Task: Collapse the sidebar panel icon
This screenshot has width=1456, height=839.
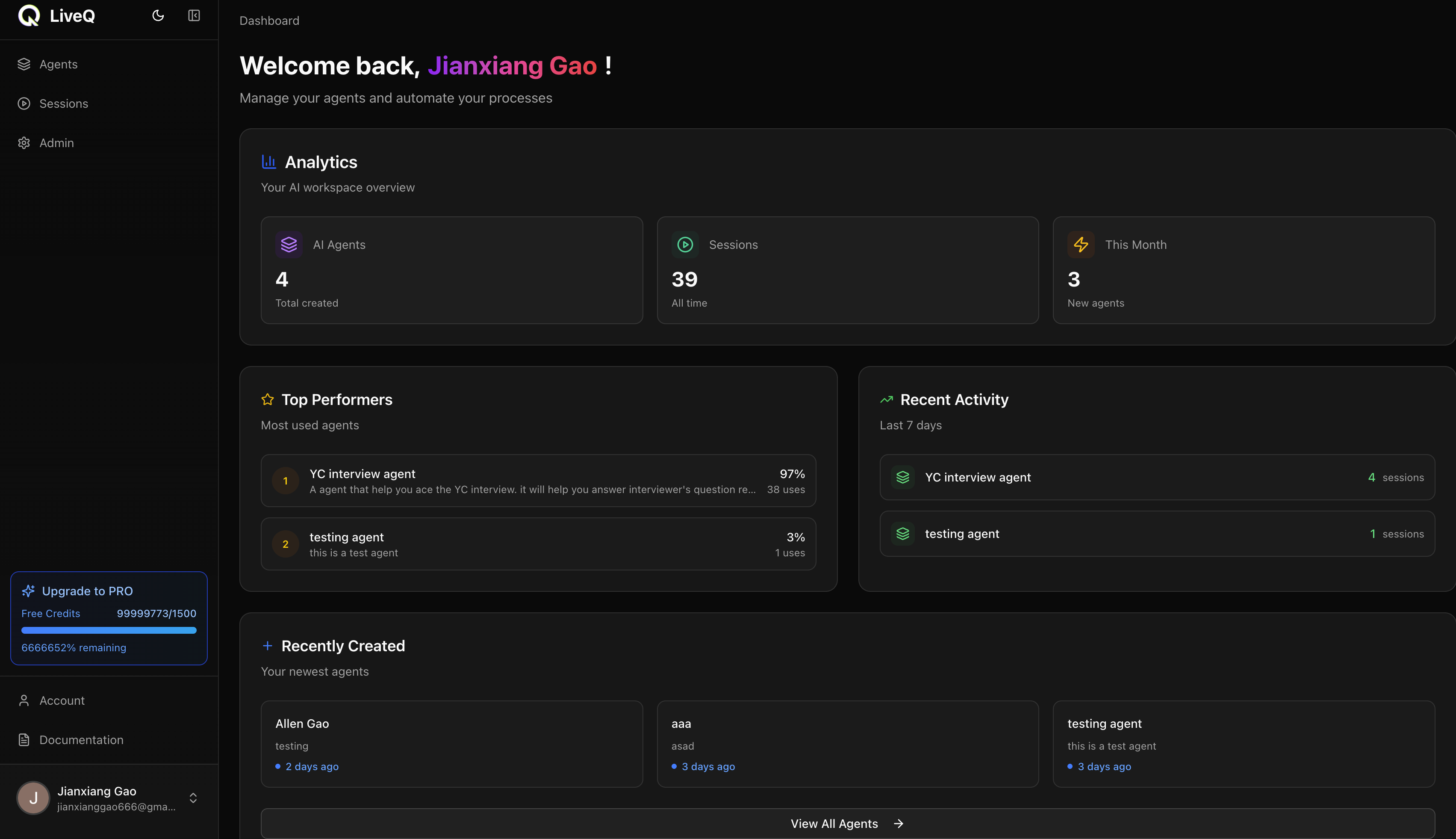Action: pos(194,15)
